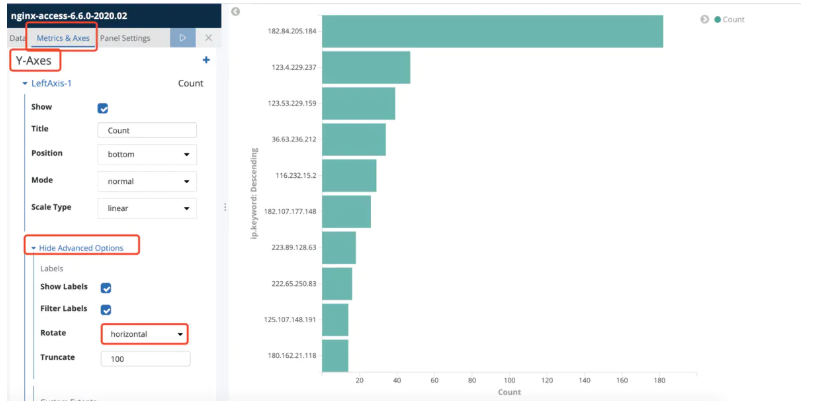The width and height of the screenshot is (813, 410).
Task: Open the Mode dropdown showing normal
Action: coord(147,181)
